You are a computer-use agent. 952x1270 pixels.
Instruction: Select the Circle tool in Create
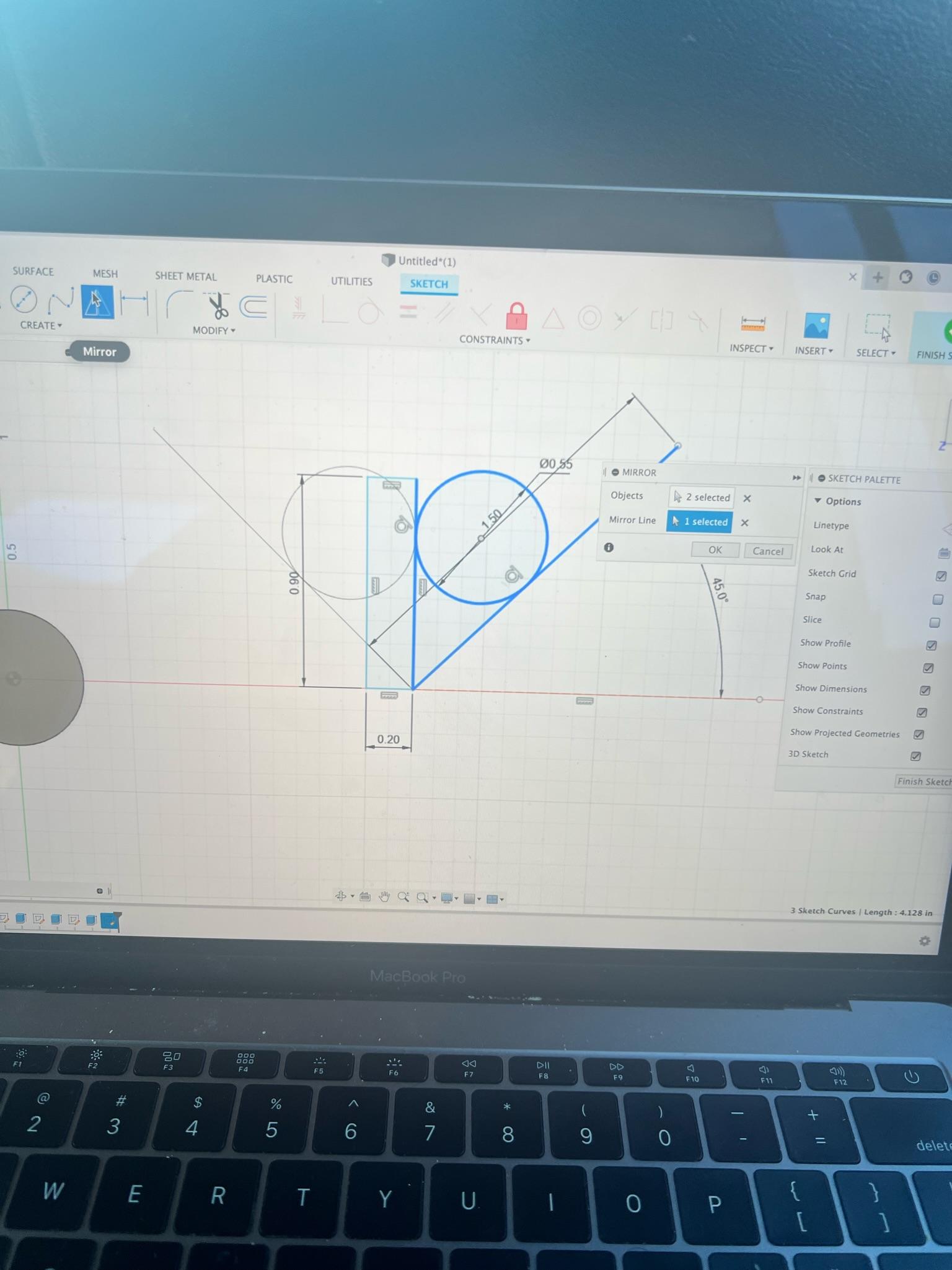[x=24, y=300]
